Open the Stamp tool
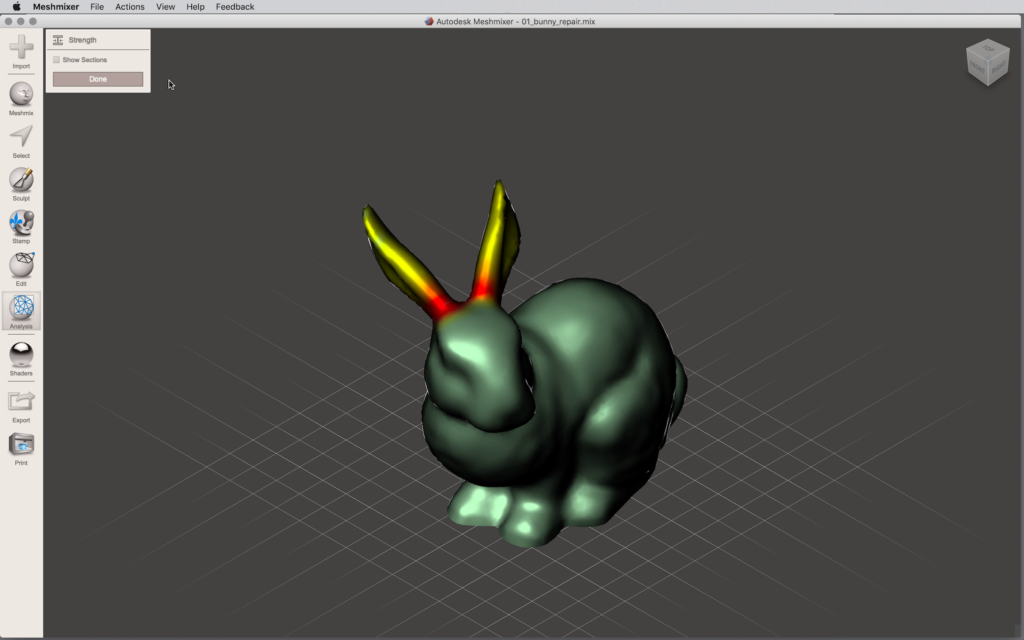The height and width of the screenshot is (640, 1024). [x=21, y=223]
